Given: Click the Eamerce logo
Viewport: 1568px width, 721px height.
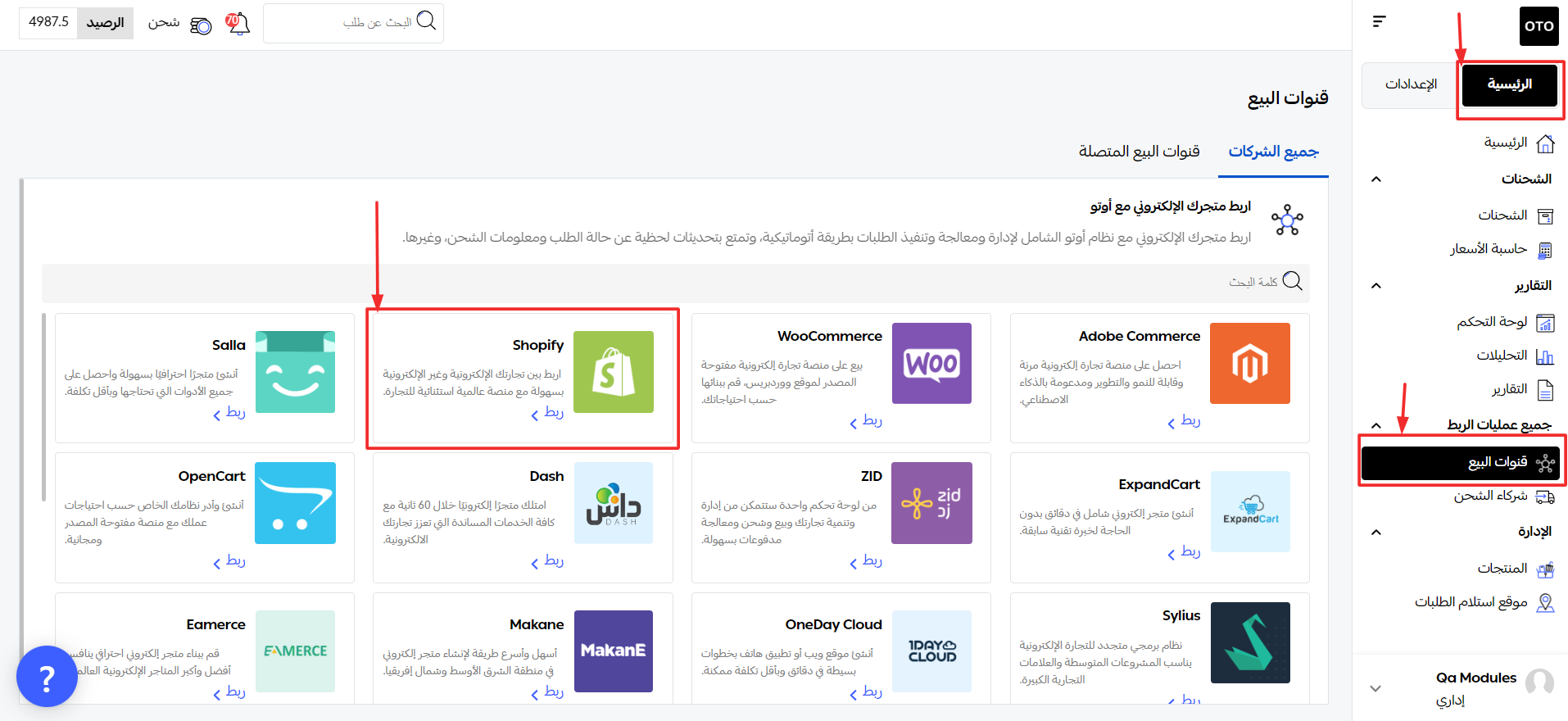Looking at the screenshot, I should point(295,651).
